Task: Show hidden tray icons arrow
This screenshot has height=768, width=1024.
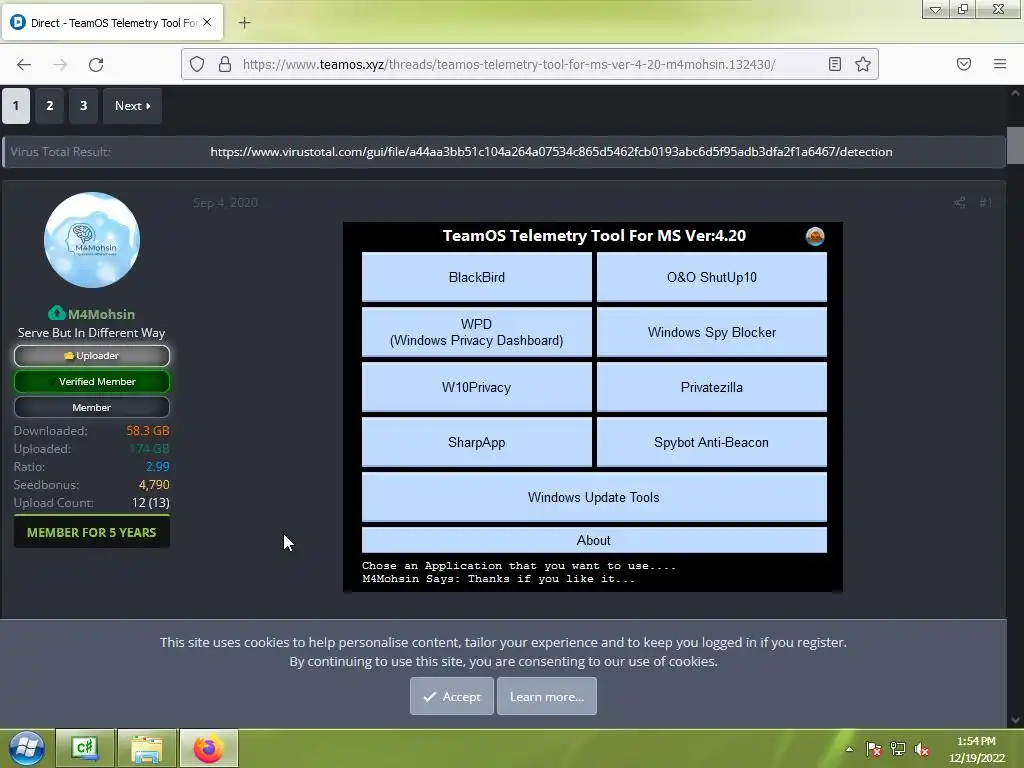Action: pos(849,749)
